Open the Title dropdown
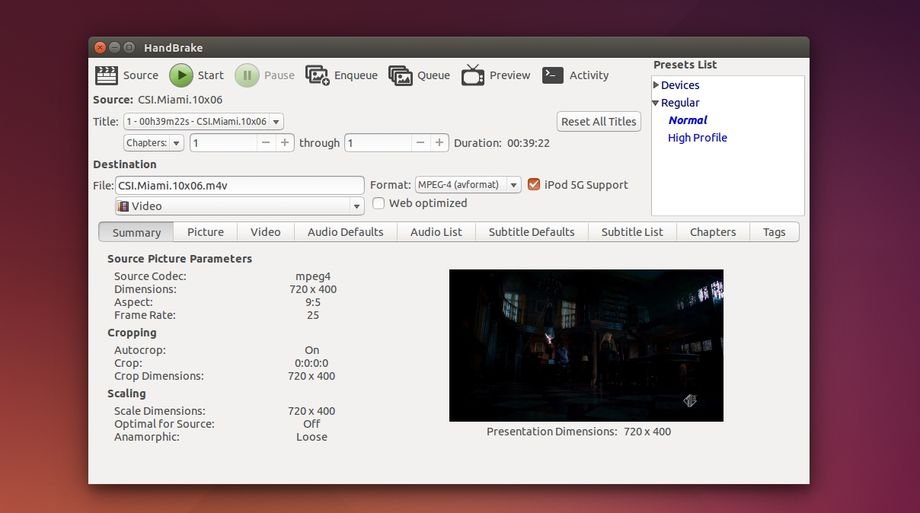The height and width of the screenshot is (513, 920). (203, 121)
